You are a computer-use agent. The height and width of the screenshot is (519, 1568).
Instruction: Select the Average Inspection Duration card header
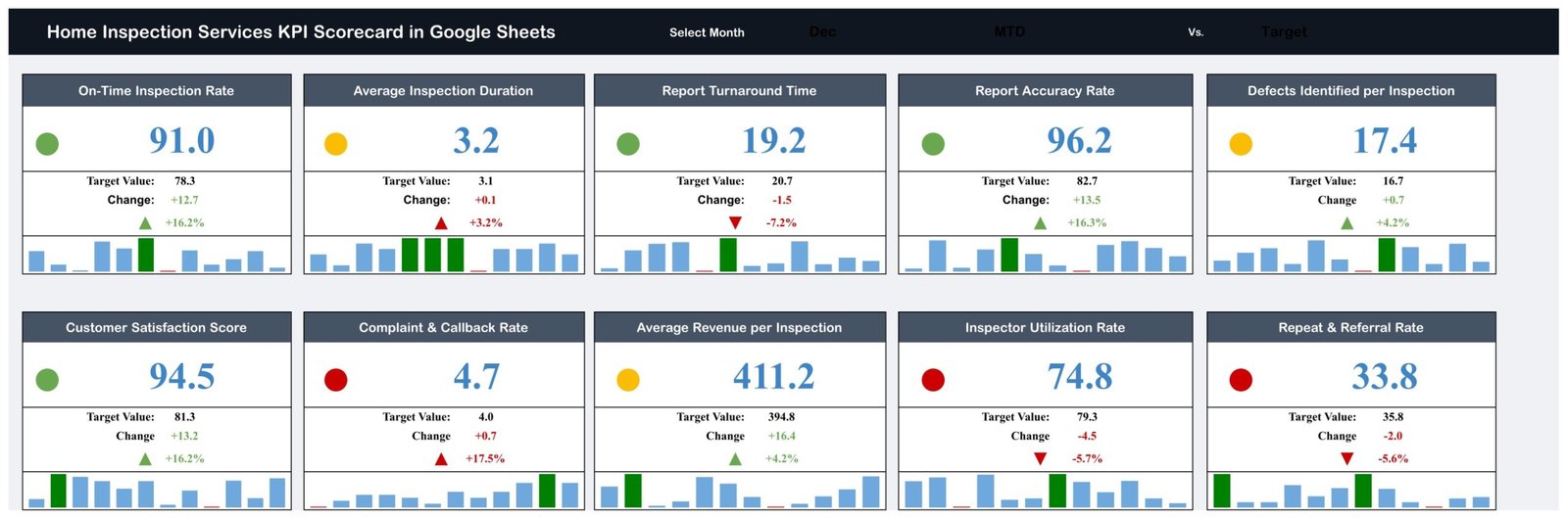(x=444, y=91)
